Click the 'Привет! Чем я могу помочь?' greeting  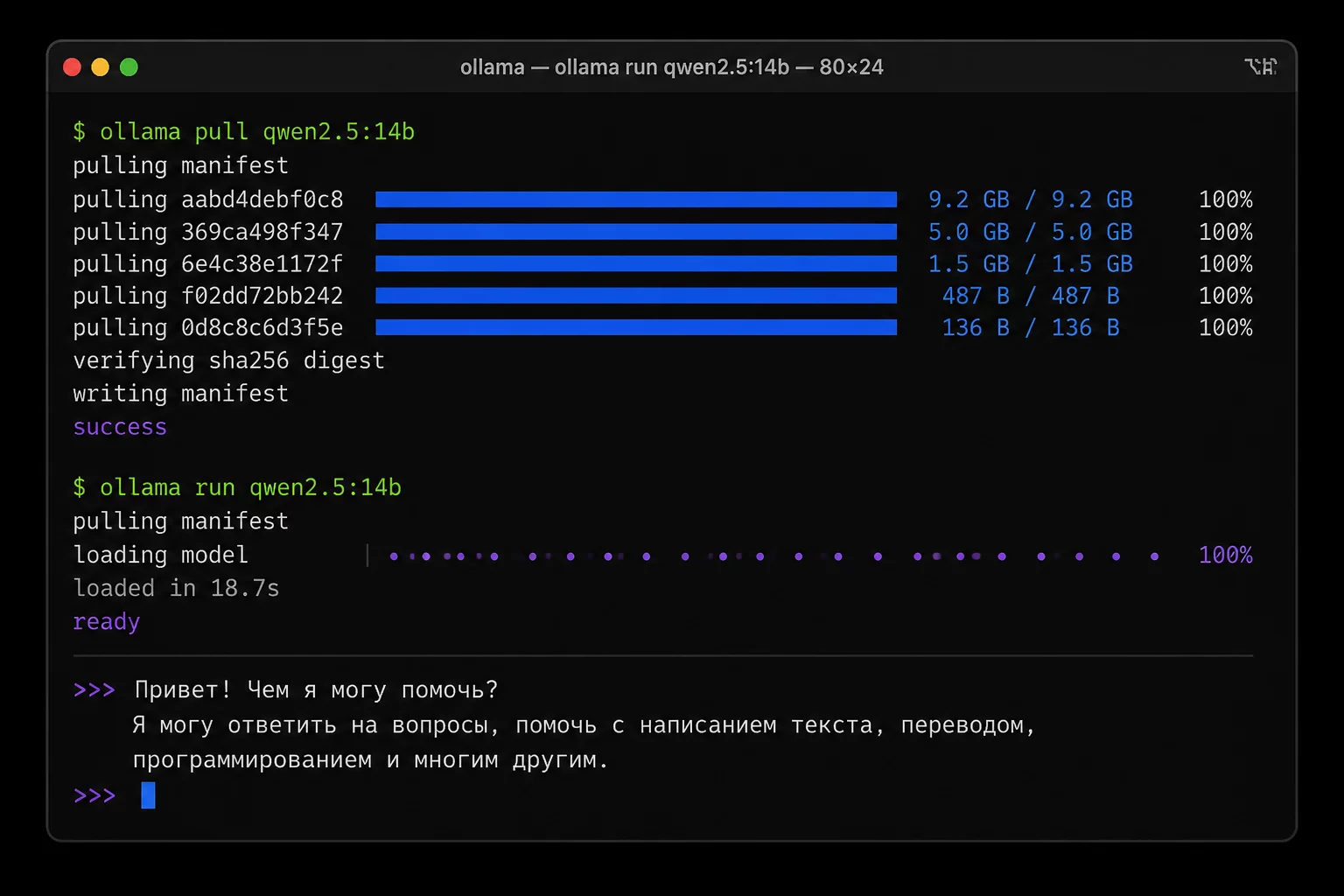316,690
